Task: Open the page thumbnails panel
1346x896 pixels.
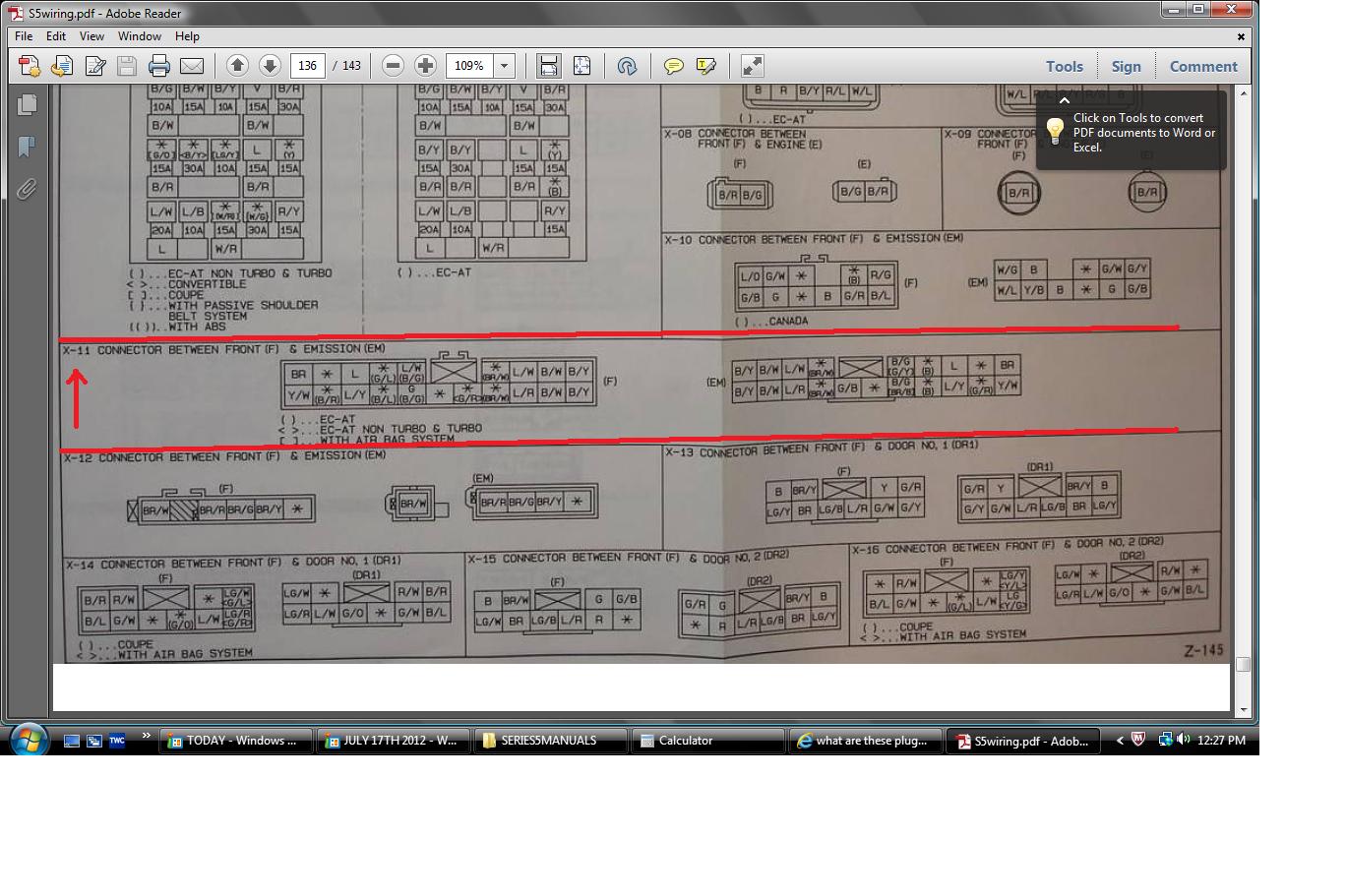Action: [27, 104]
